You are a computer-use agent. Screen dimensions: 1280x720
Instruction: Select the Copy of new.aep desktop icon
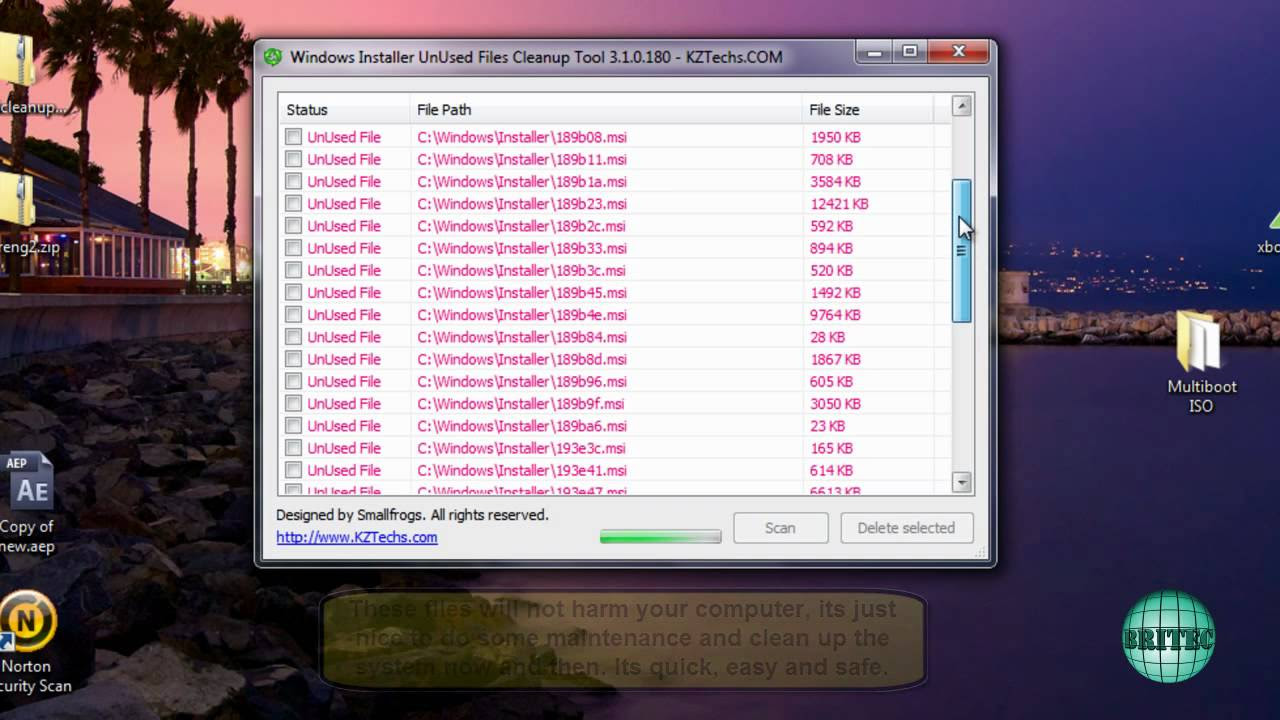pyautogui.click(x=27, y=504)
